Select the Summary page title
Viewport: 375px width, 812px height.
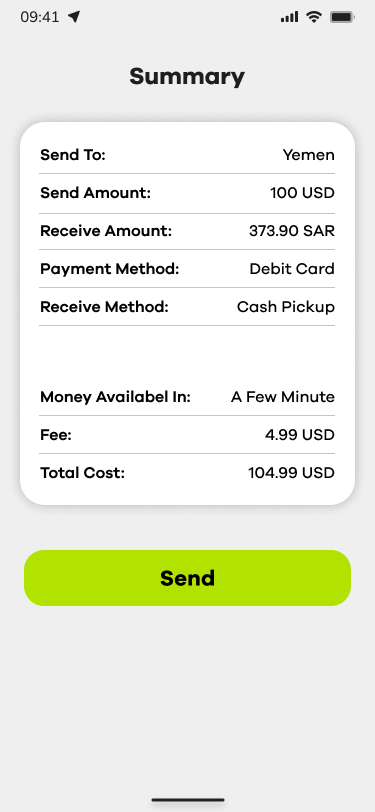(x=187, y=77)
